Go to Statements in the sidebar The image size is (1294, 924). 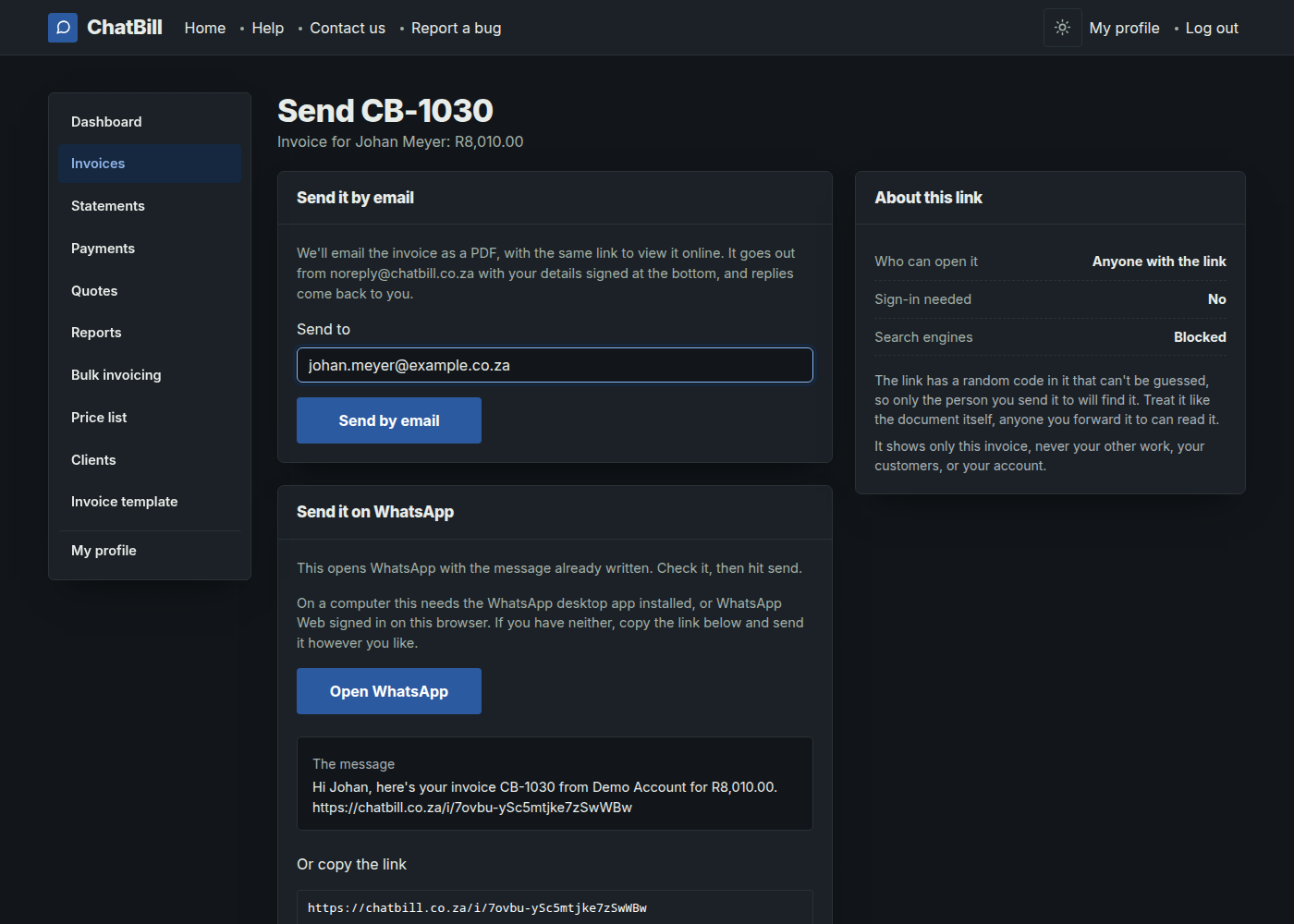click(x=150, y=206)
